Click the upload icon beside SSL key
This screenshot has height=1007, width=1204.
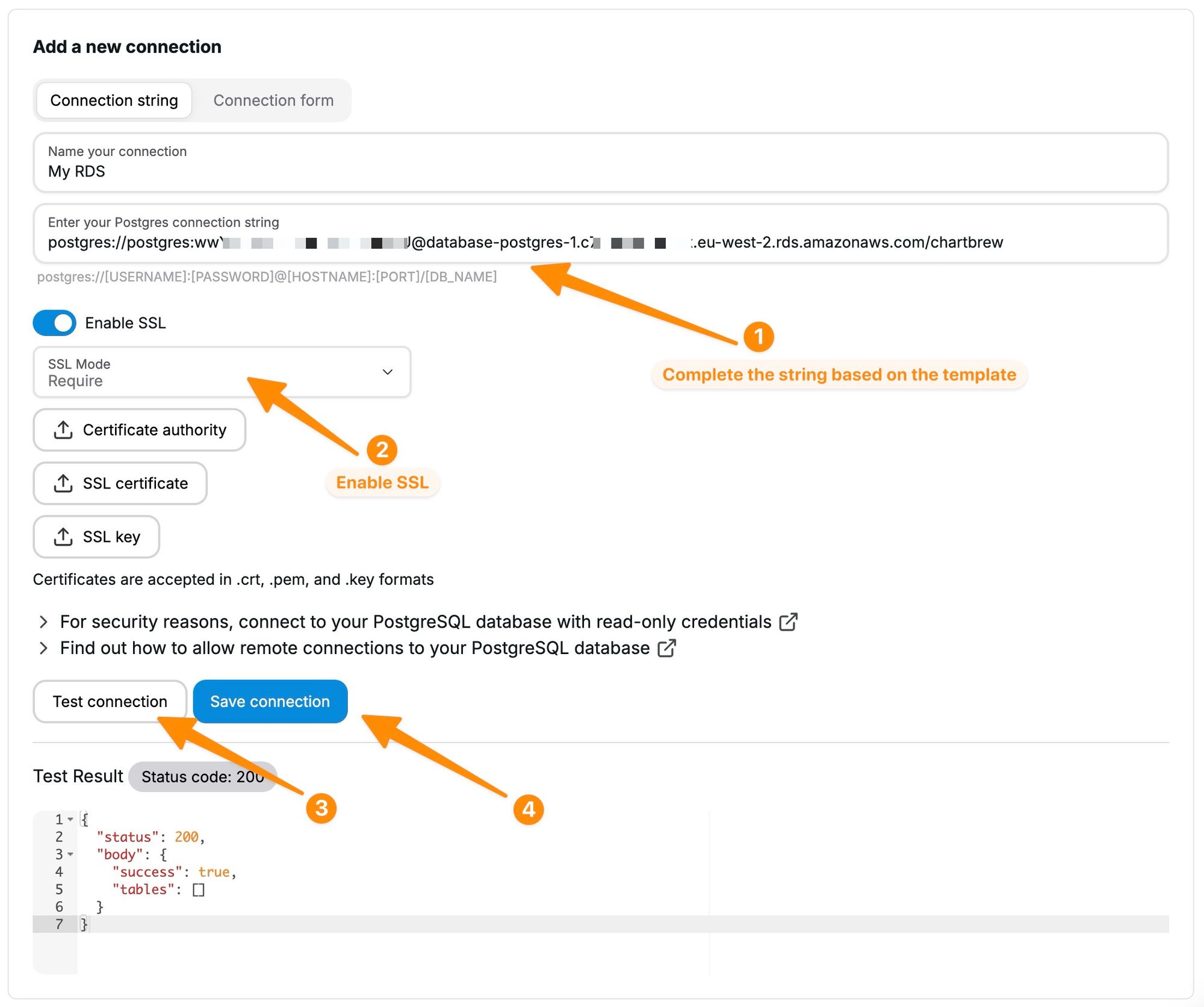pos(63,537)
